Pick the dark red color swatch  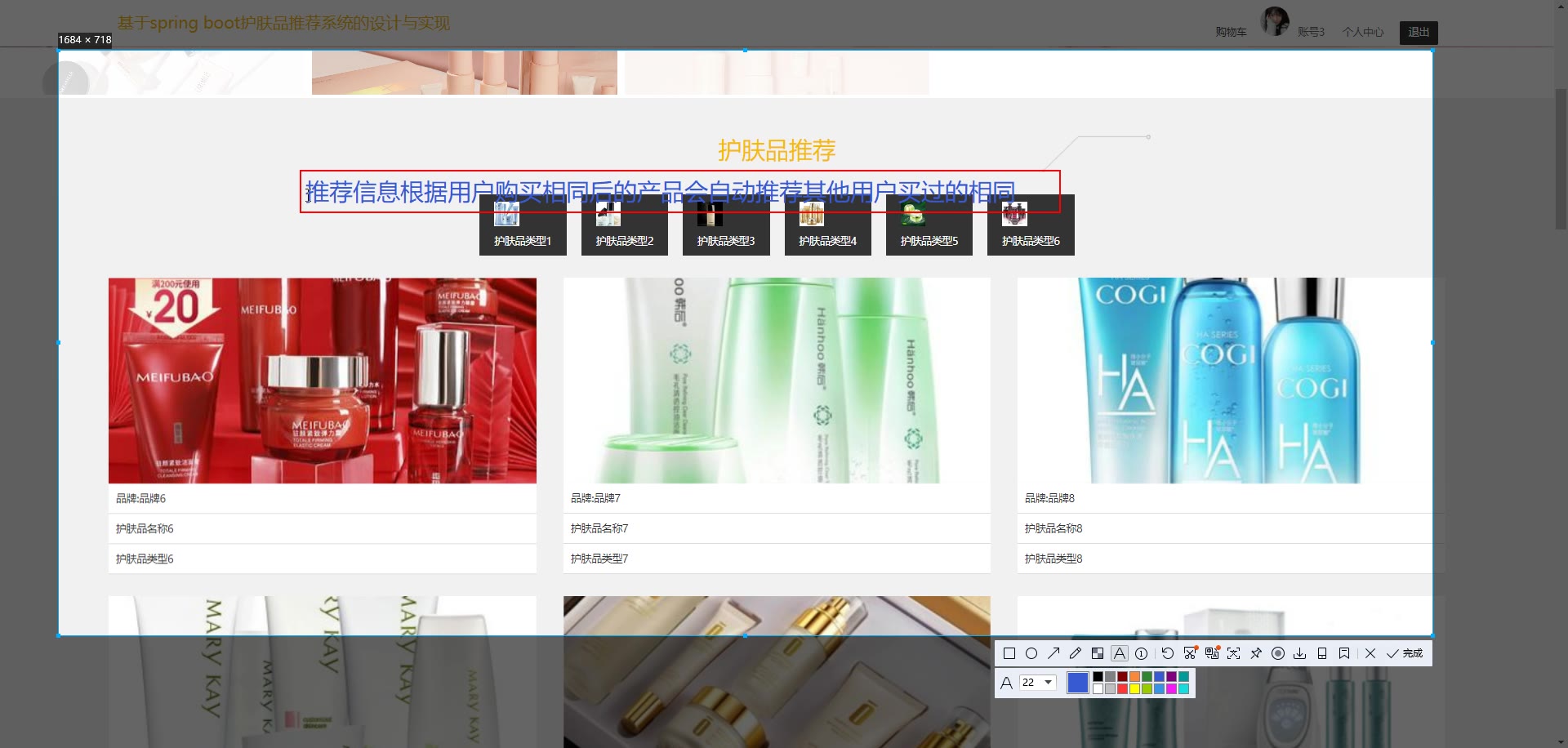(1122, 676)
